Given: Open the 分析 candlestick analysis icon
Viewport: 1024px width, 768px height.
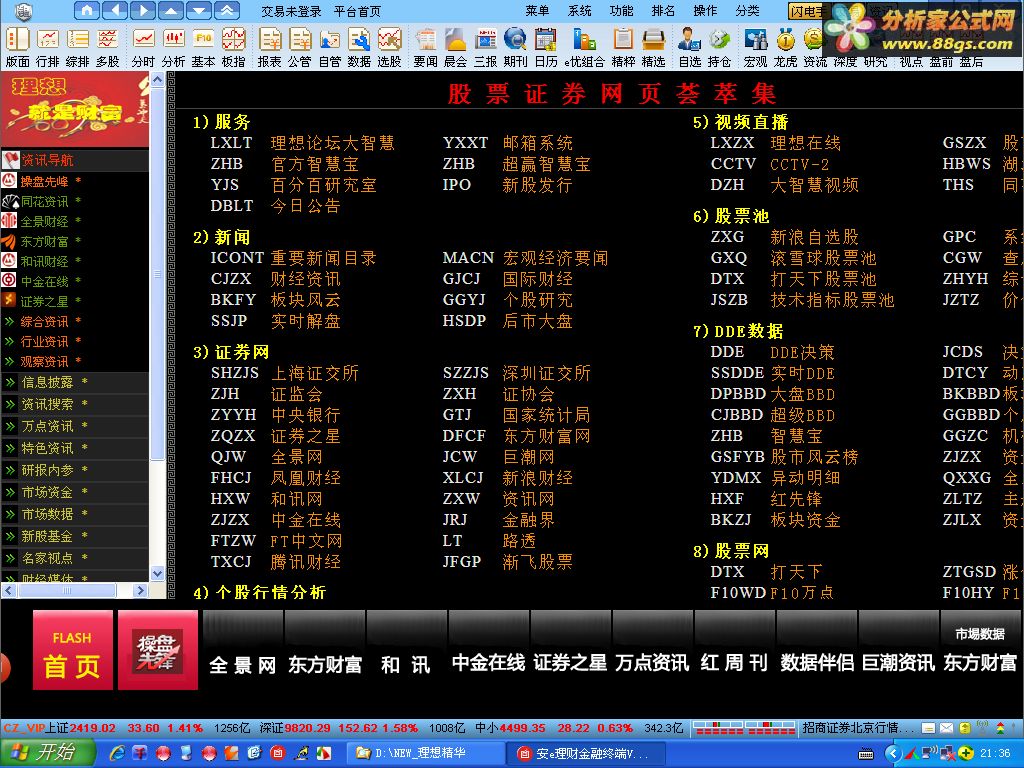Looking at the screenshot, I should (173, 47).
